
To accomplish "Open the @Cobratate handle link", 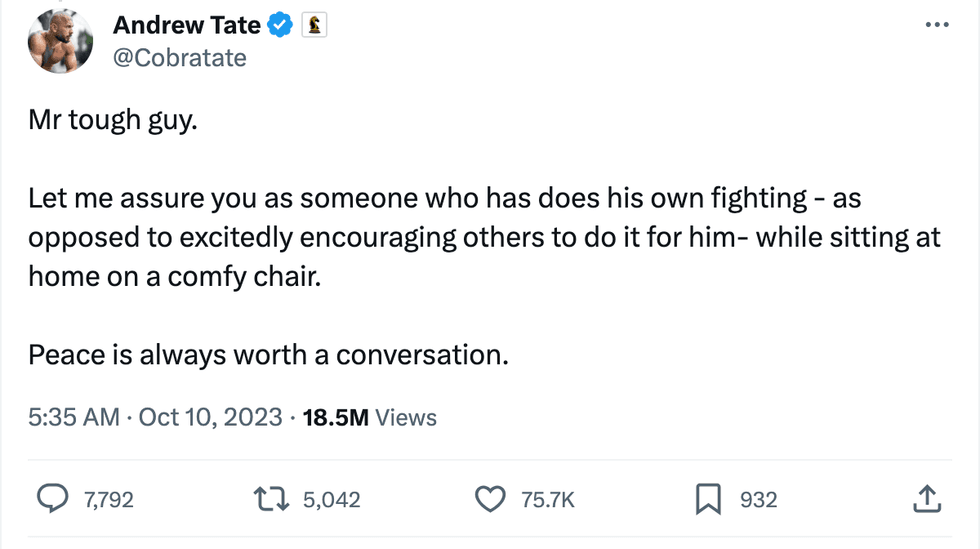I will tap(179, 58).
